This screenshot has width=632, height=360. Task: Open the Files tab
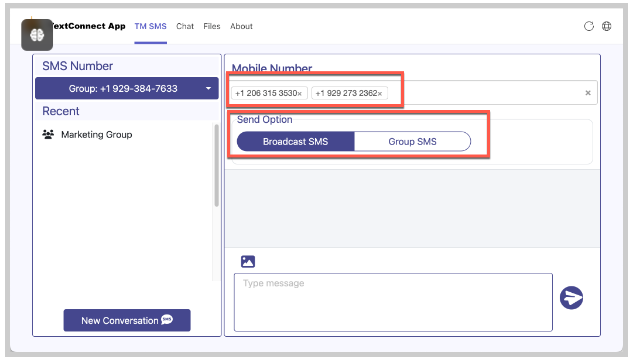coord(212,26)
